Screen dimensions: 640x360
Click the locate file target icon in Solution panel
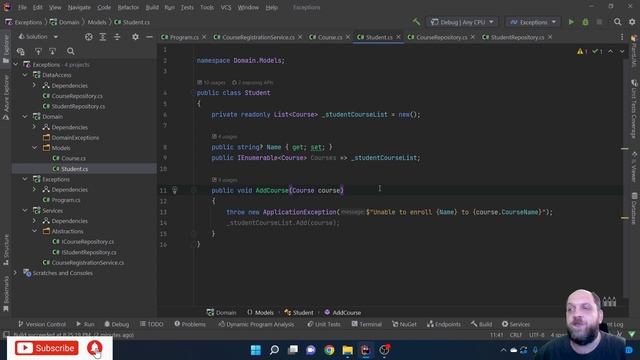tap(89, 37)
